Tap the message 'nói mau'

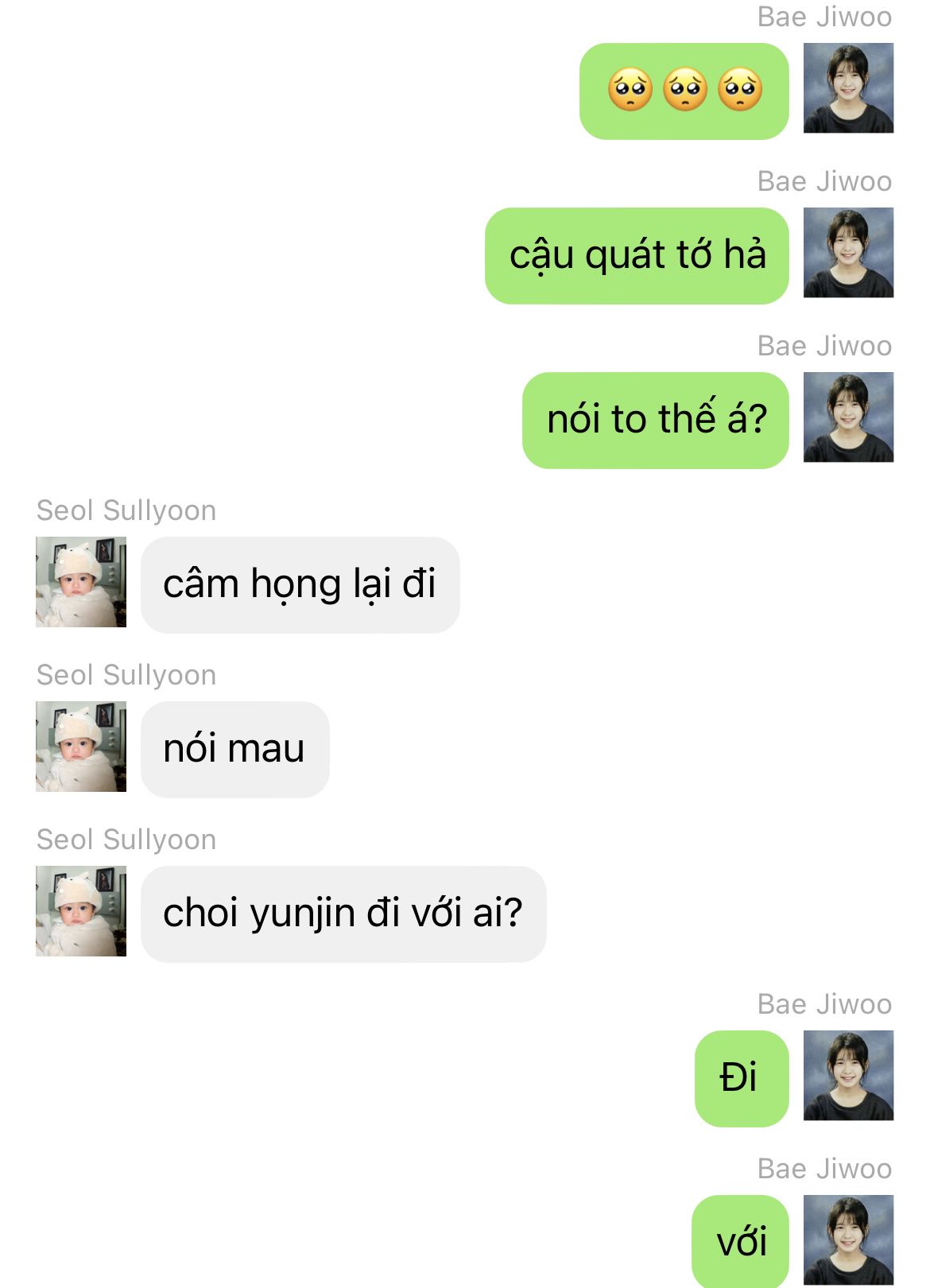[235, 750]
